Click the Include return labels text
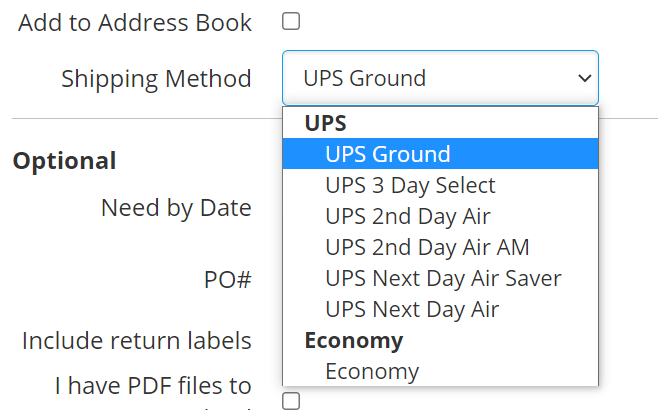658x410 pixels. coord(137,340)
